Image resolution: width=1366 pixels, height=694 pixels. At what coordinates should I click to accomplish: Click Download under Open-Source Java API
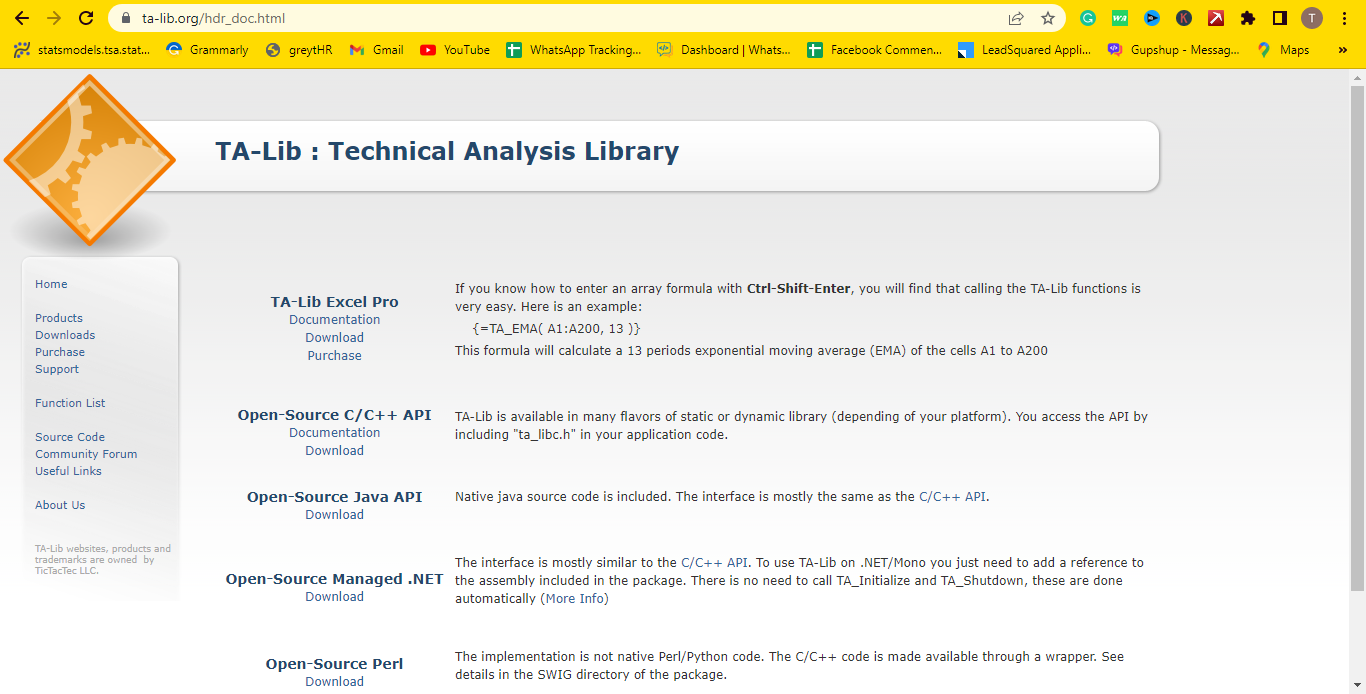pos(335,515)
